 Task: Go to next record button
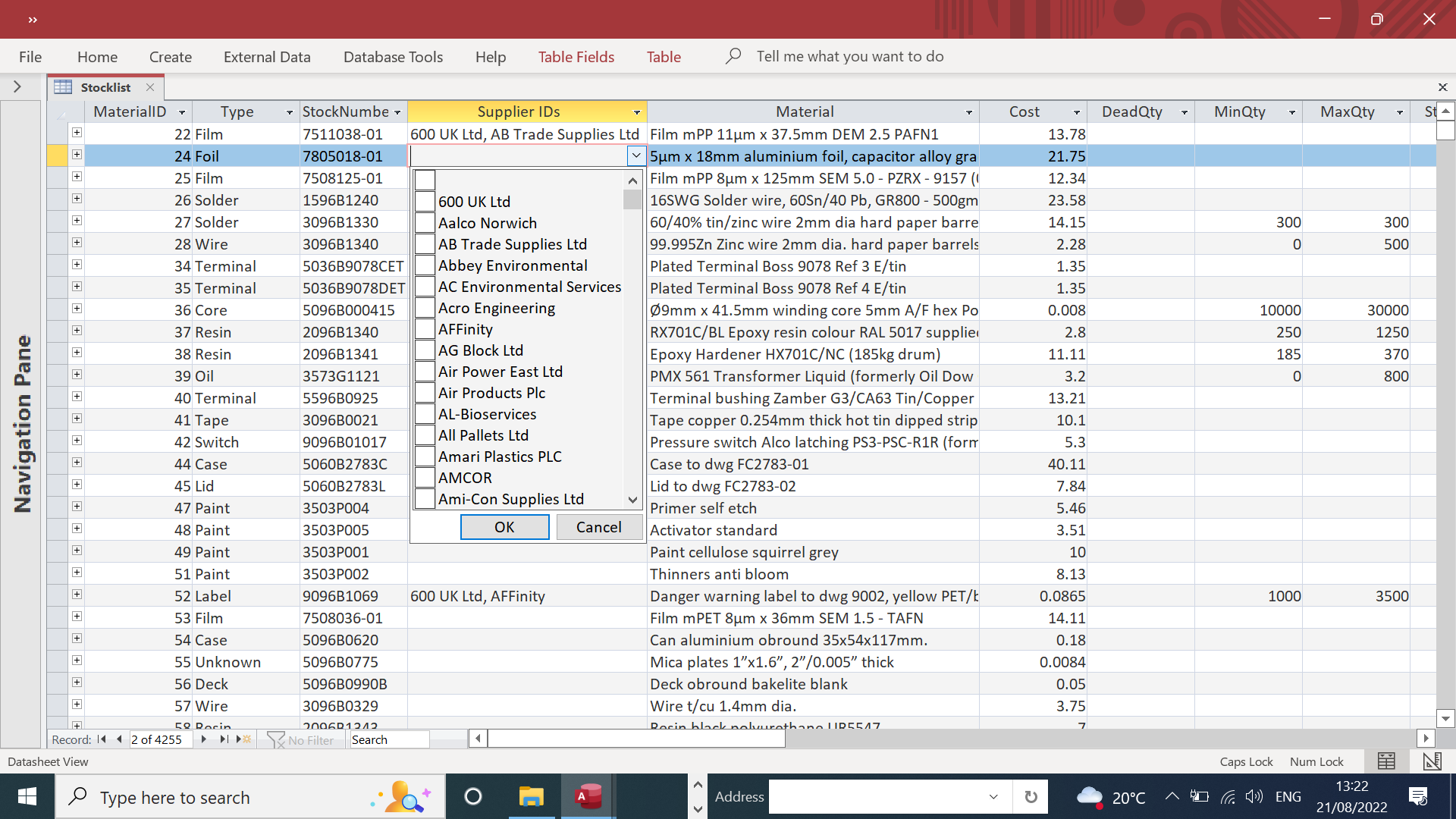[x=203, y=739]
